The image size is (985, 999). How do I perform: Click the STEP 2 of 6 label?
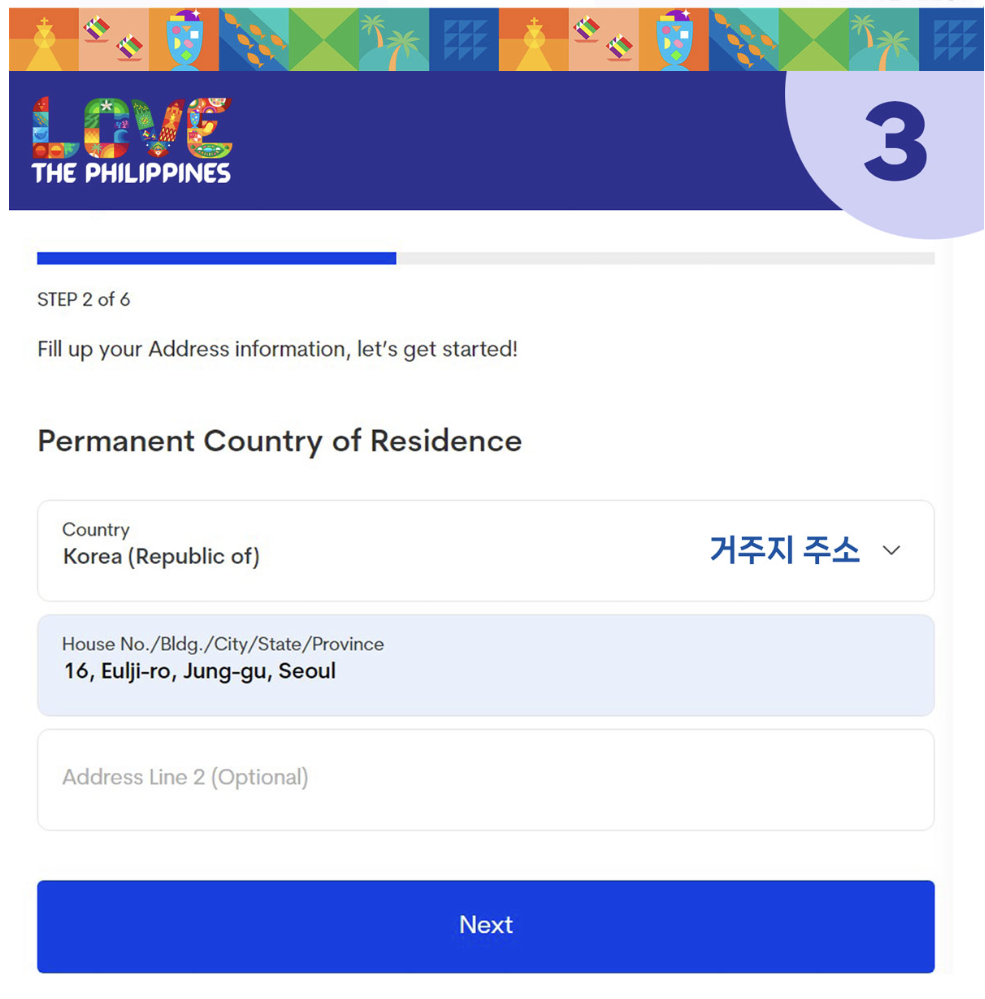click(x=83, y=299)
